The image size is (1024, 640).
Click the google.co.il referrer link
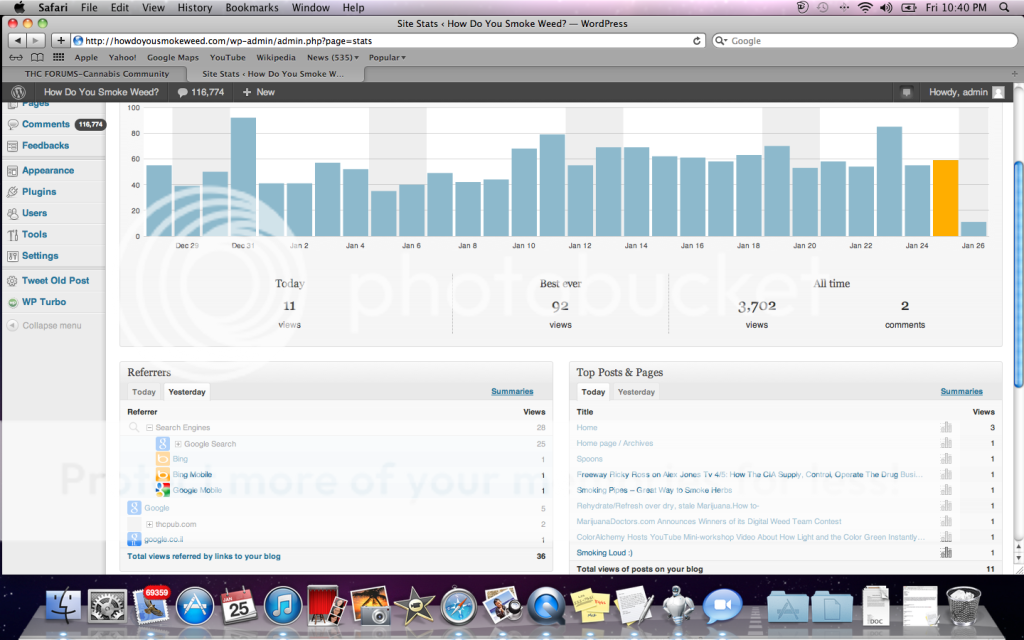coord(164,539)
